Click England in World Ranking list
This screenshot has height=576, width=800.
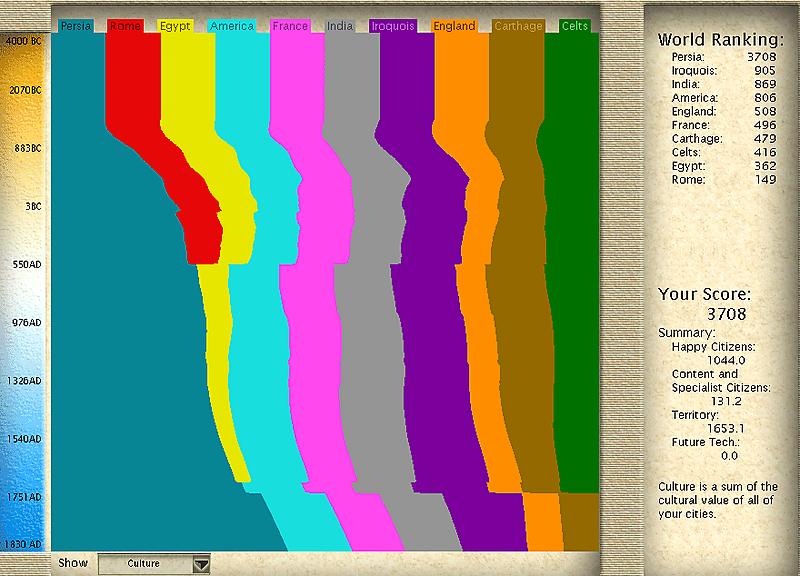[x=724, y=112]
